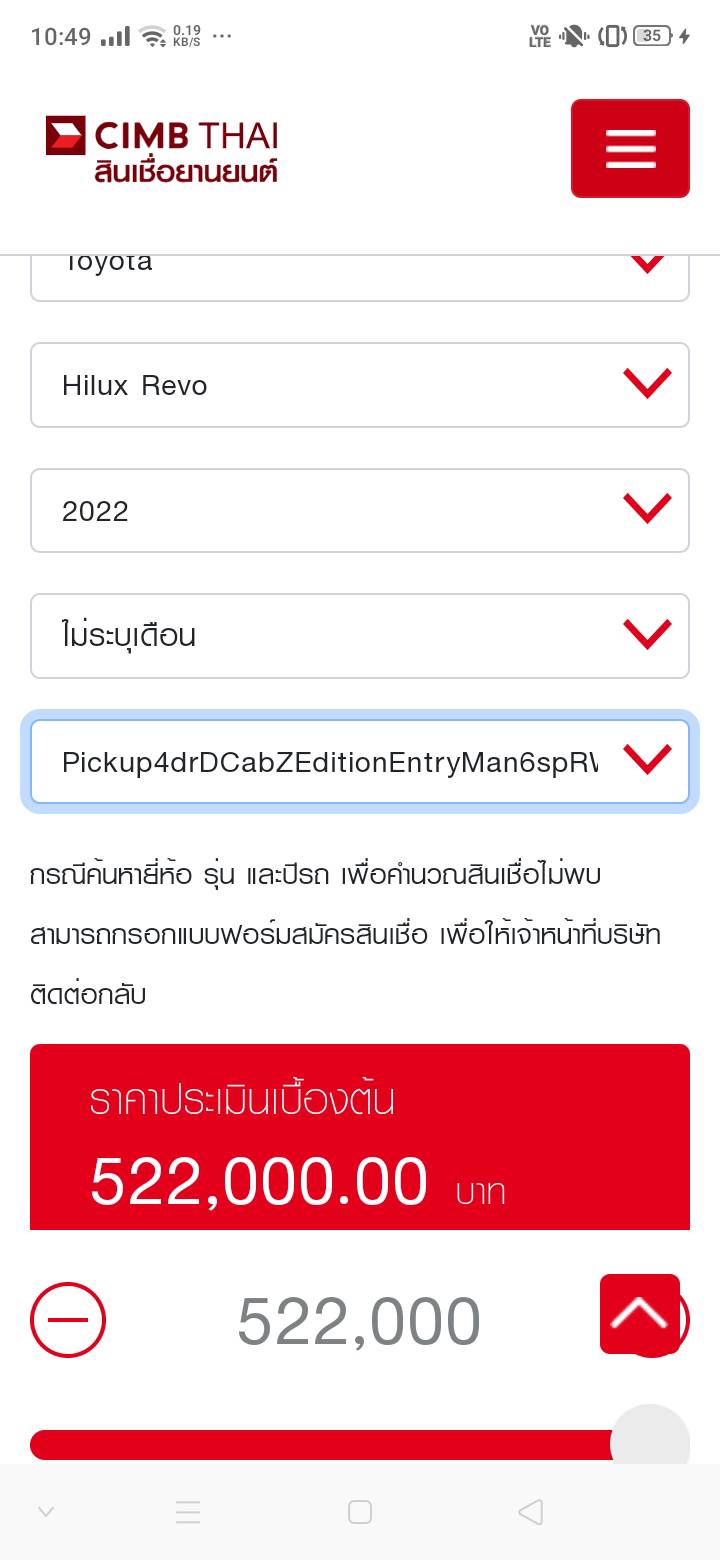Open the Hilux Revo model dropdown
The width and height of the screenshot is (720, 1560).
pyautogui.click(x=360, y=385)
